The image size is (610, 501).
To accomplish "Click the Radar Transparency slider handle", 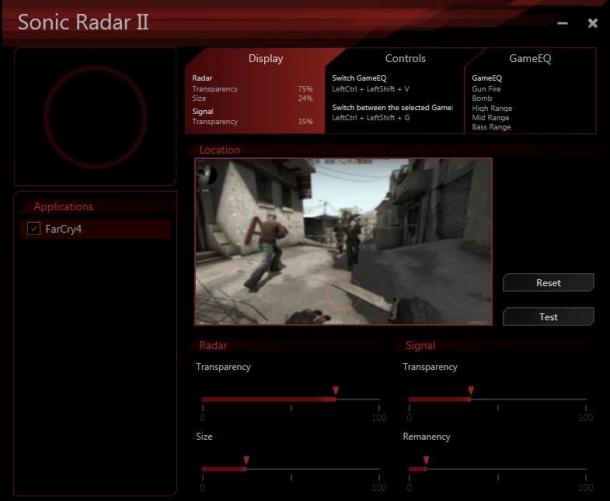I will tap(335, 391).
